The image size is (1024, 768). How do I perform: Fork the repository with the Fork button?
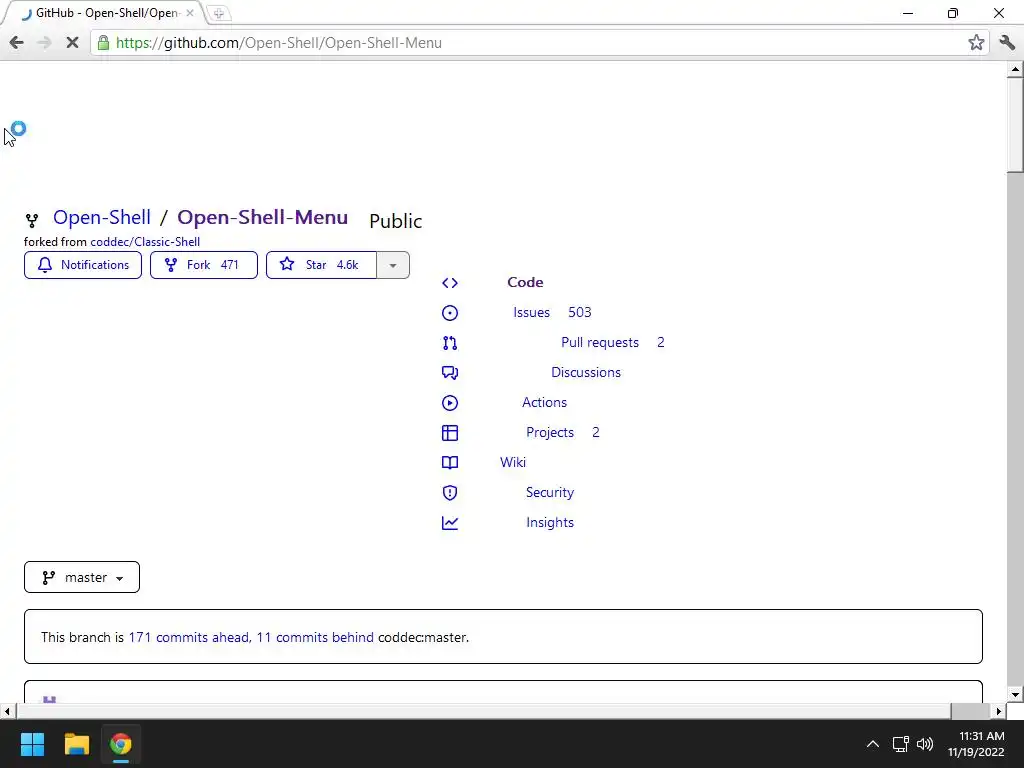[x=204, y=265]
